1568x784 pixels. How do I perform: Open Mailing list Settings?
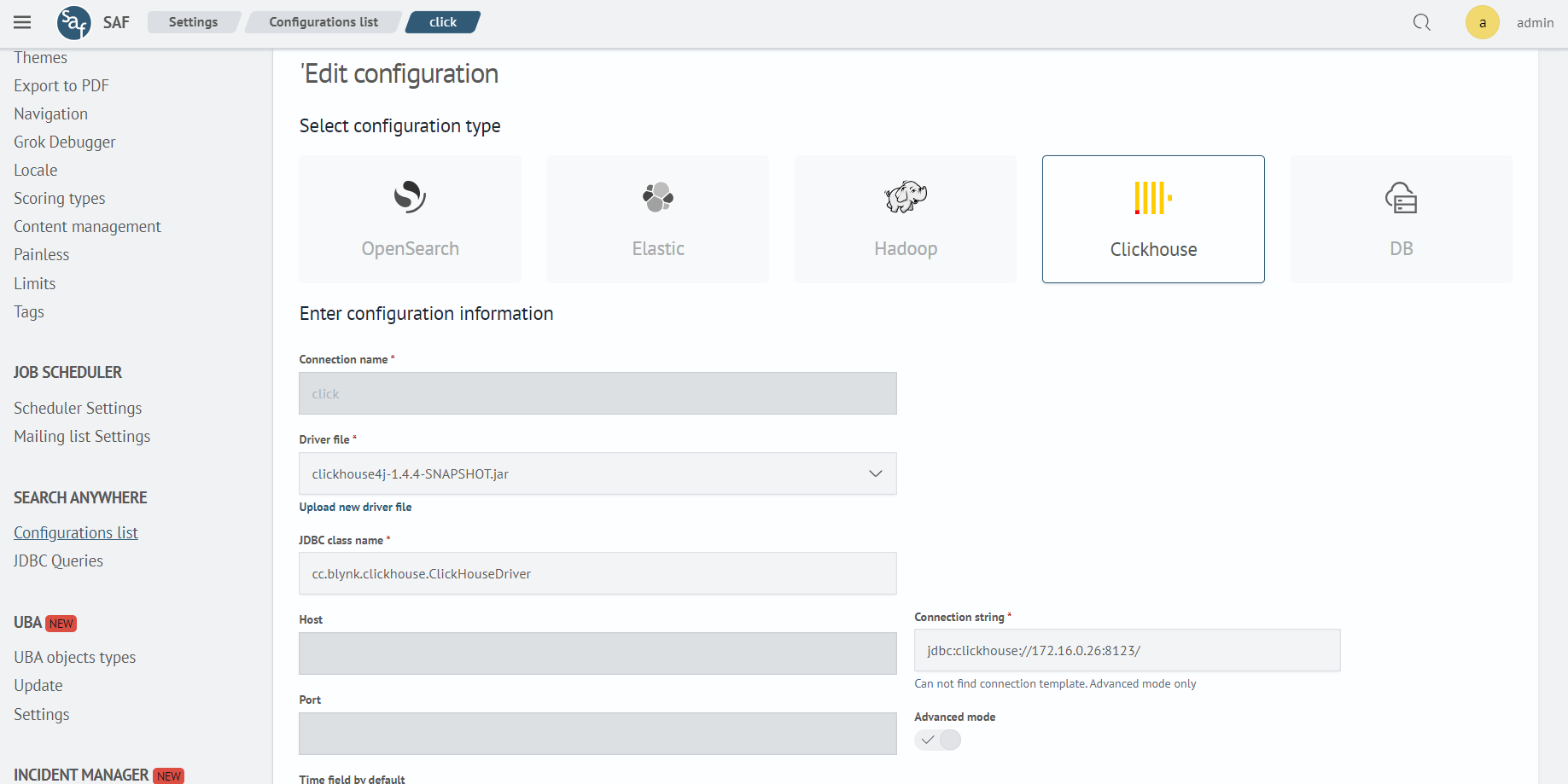pyautogui.click(x=82, y=437)
